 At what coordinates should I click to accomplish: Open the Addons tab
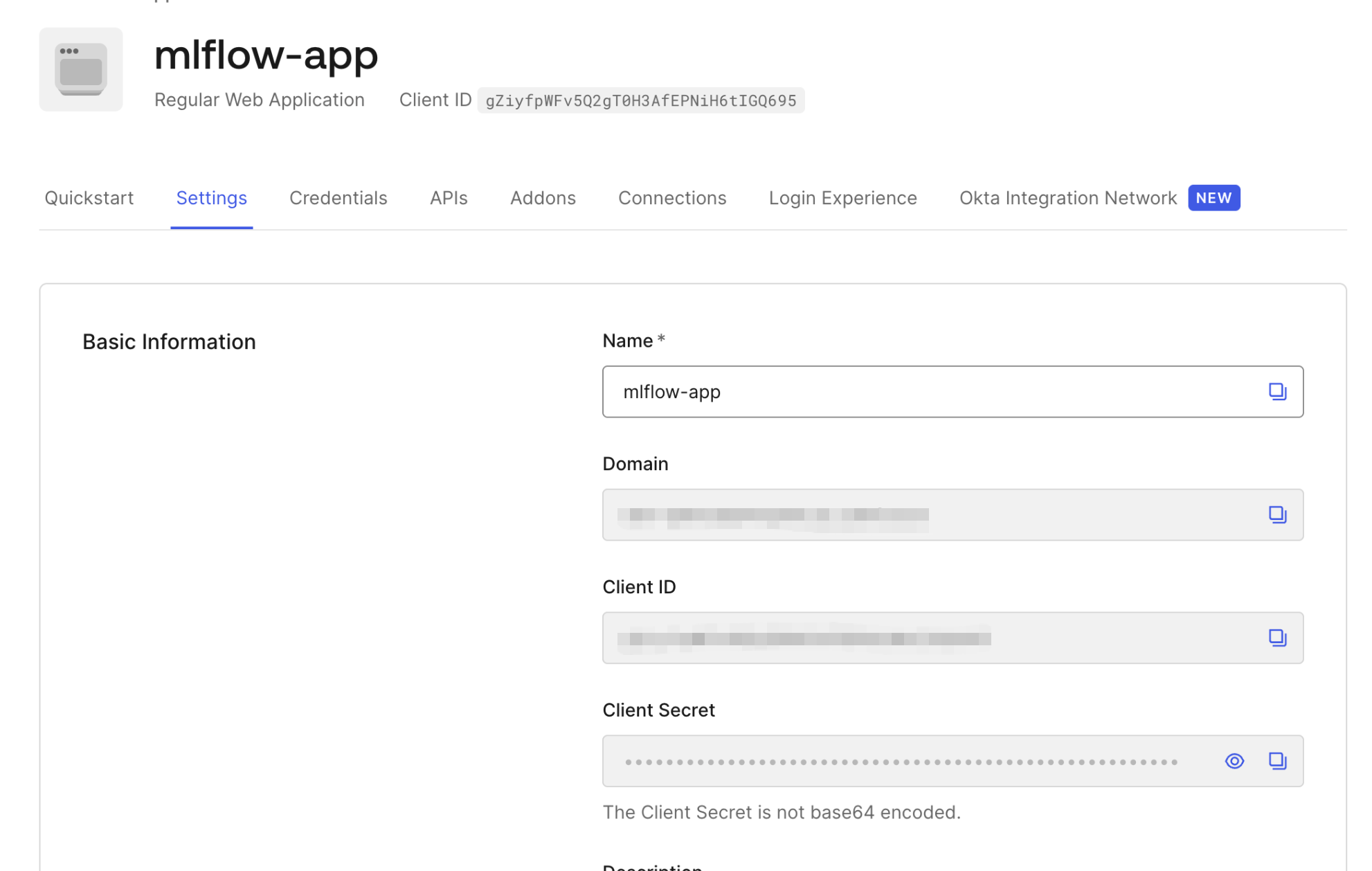543,198
